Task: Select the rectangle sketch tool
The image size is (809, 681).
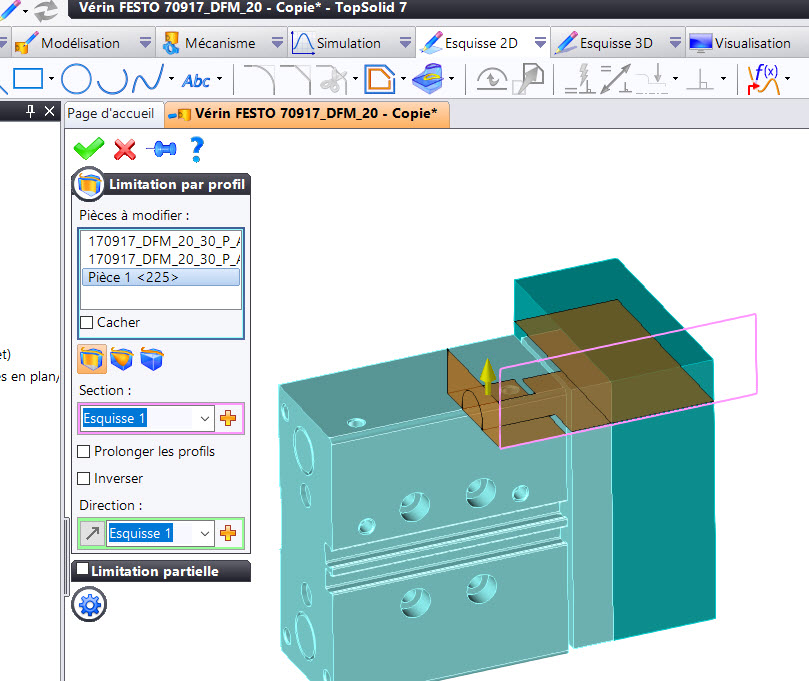Action: [x=28, y=79]
